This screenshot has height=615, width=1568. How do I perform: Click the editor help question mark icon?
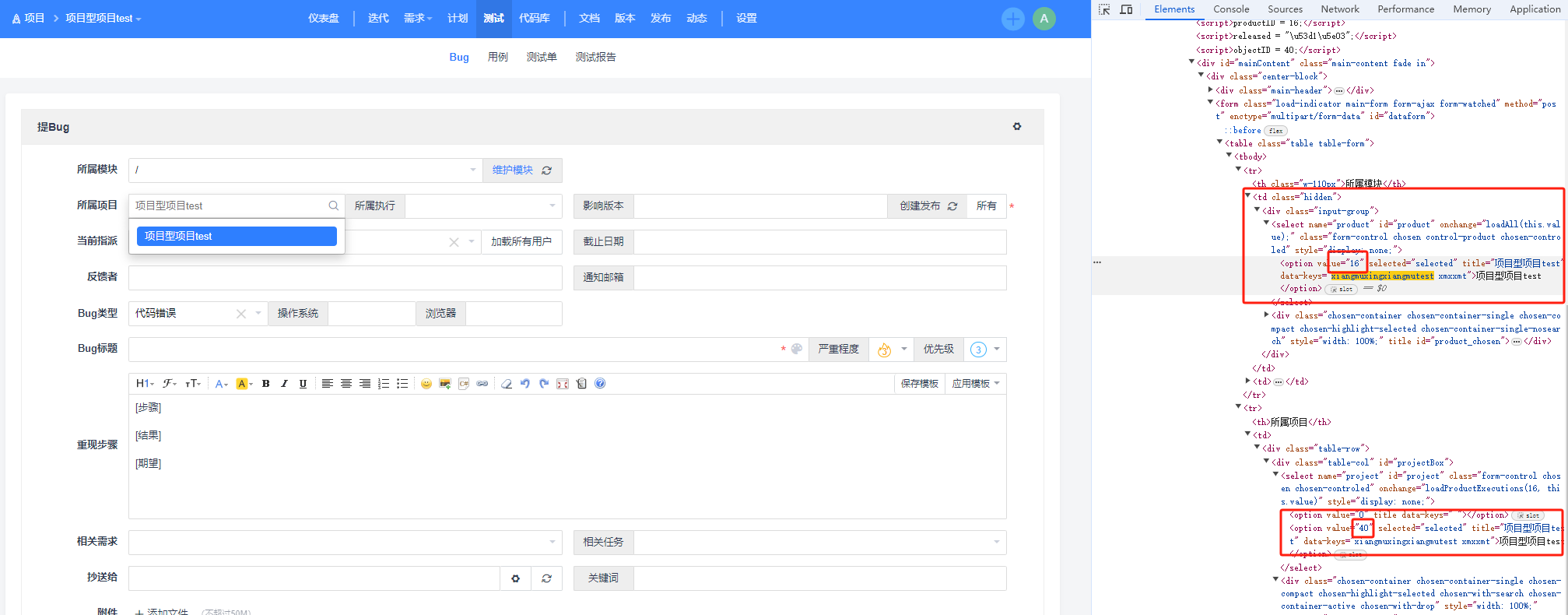(x=600, y=384)
